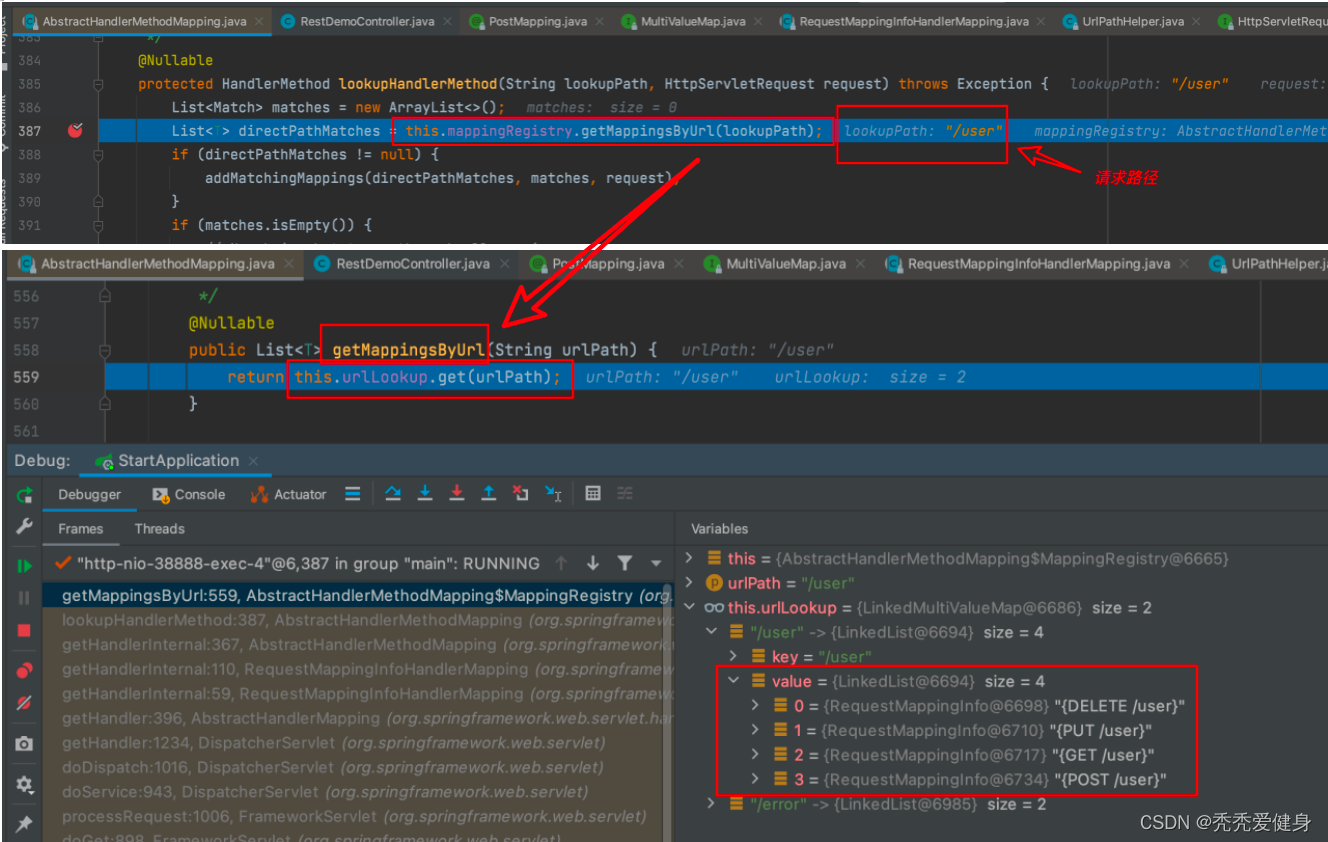The image size is (1328, 842).
Task: Open the View Breakpoints icon
Action: (x=25, y=671)
